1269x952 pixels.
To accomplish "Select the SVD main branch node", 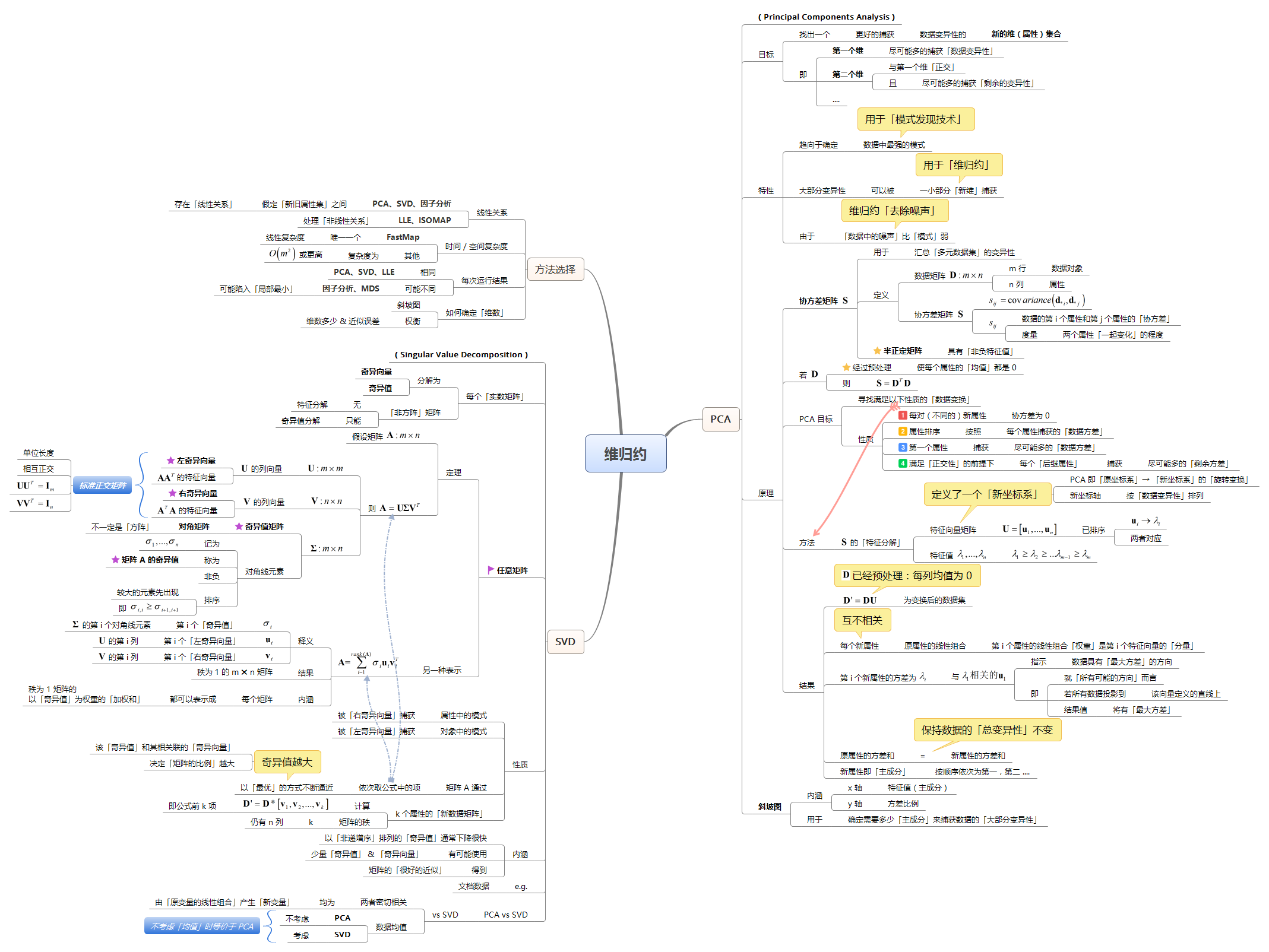I will point(565,642).
